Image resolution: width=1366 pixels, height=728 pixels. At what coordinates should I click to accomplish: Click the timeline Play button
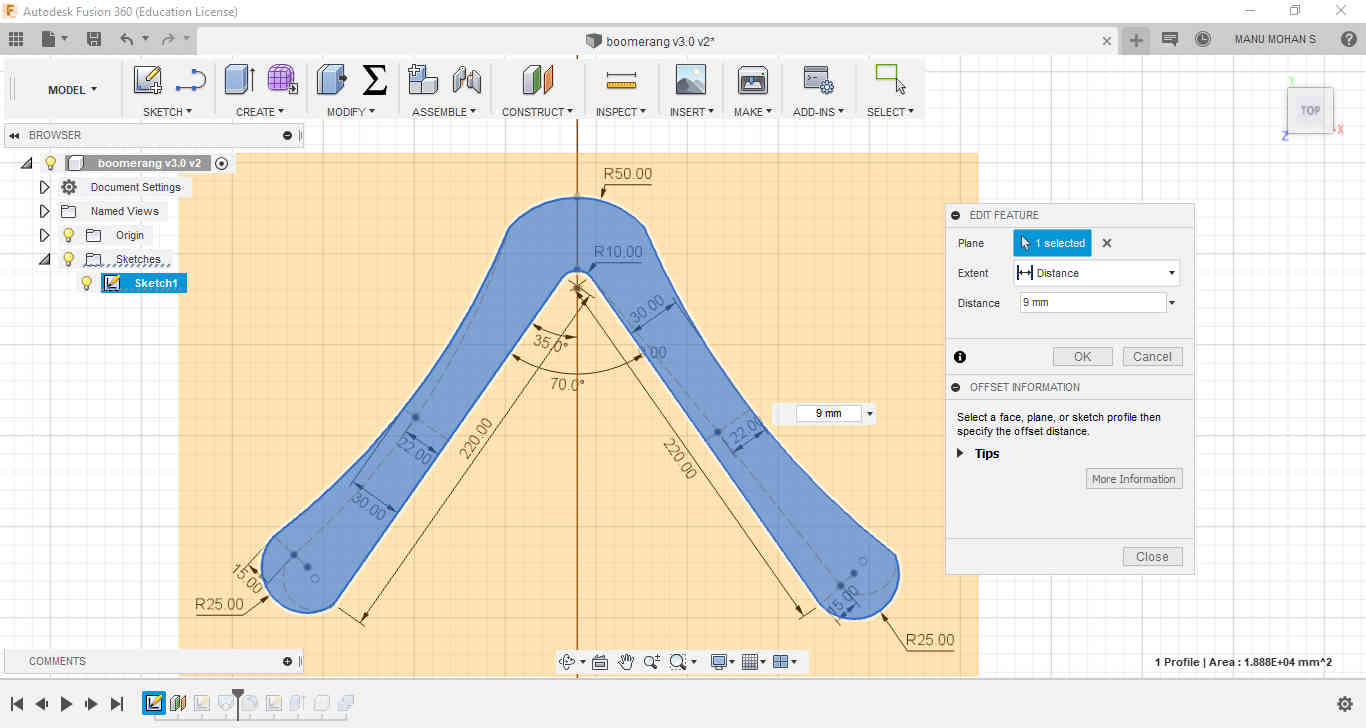pyautogui.click(x=67, y=704)
